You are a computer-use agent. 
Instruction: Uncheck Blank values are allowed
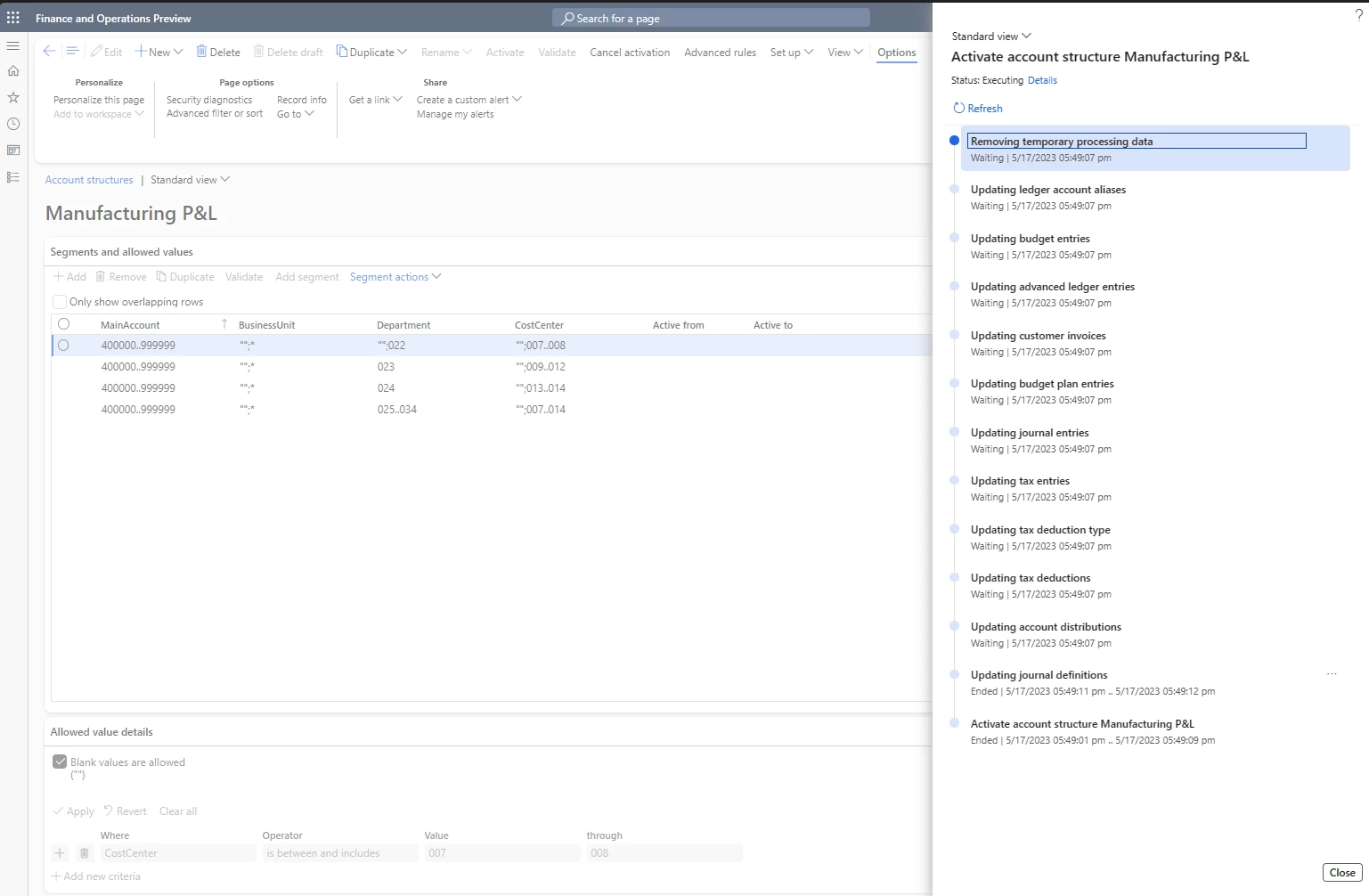[x=60, y=762]
